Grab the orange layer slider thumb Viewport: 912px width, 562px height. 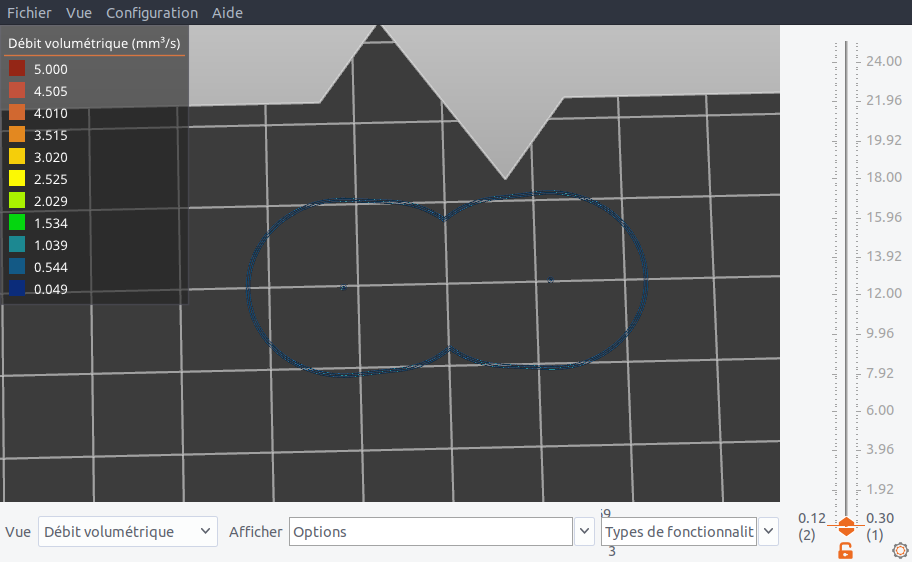click(846, 526)
